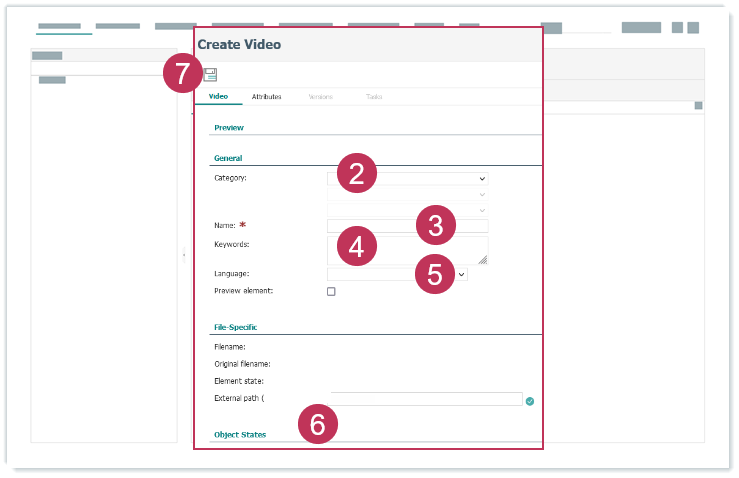Click the External path input field
Viewport: 739px width, 478px height.
point(426,399)
